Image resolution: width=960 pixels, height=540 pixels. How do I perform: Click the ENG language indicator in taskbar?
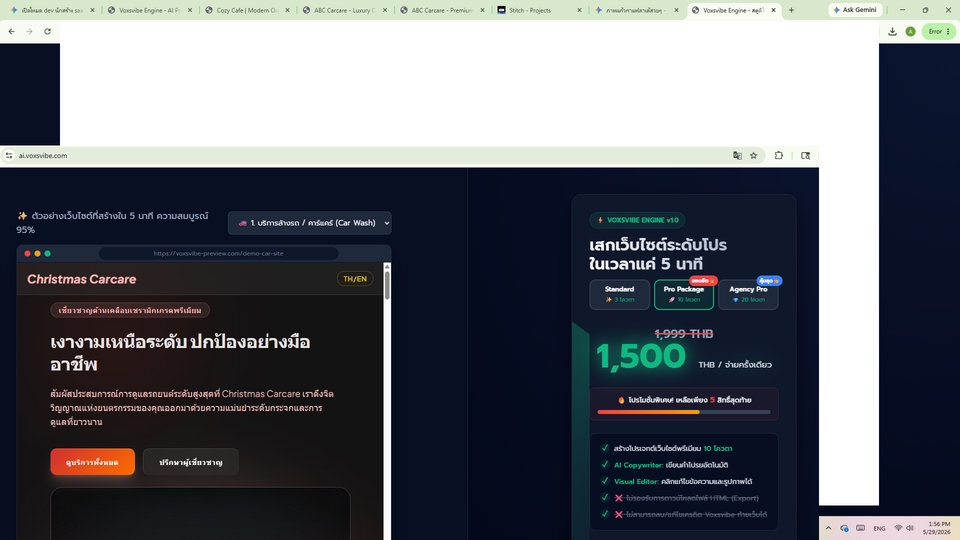[x=879, y=528]
